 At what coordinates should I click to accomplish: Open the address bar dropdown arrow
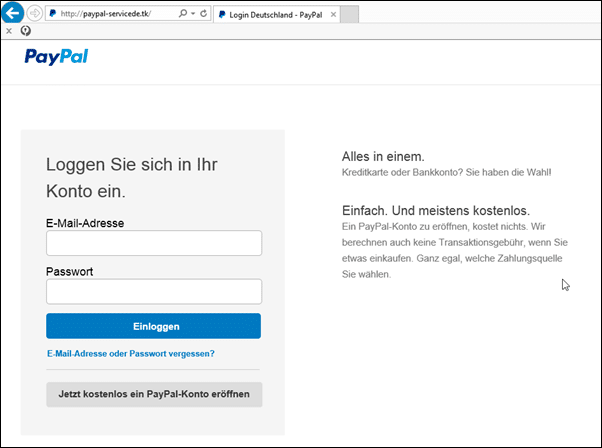point(193,13)
